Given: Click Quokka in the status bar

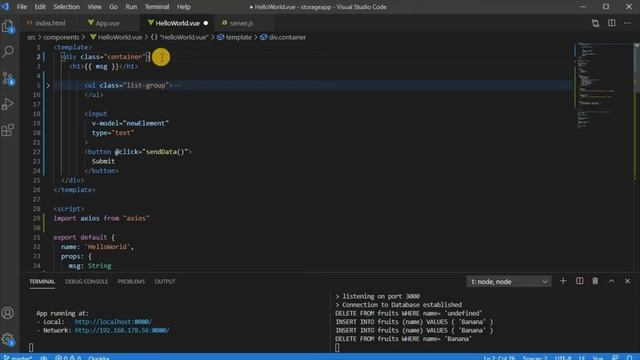Looking at the screenshot, I should [x=99, y=357].
